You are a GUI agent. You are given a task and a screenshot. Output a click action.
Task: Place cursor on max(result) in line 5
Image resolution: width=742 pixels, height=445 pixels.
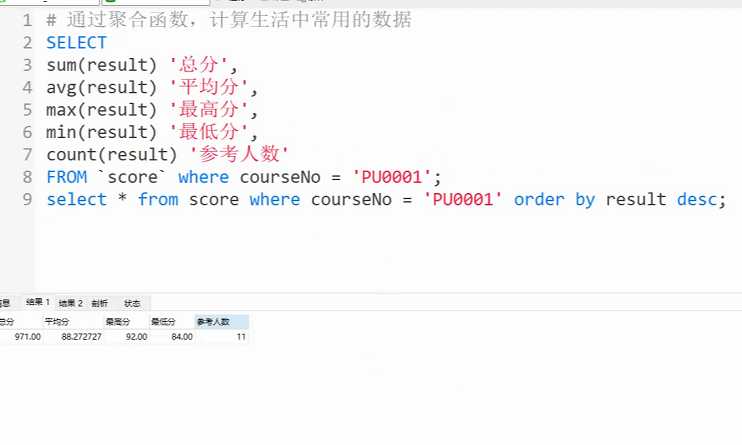click(x=101, y=110)
